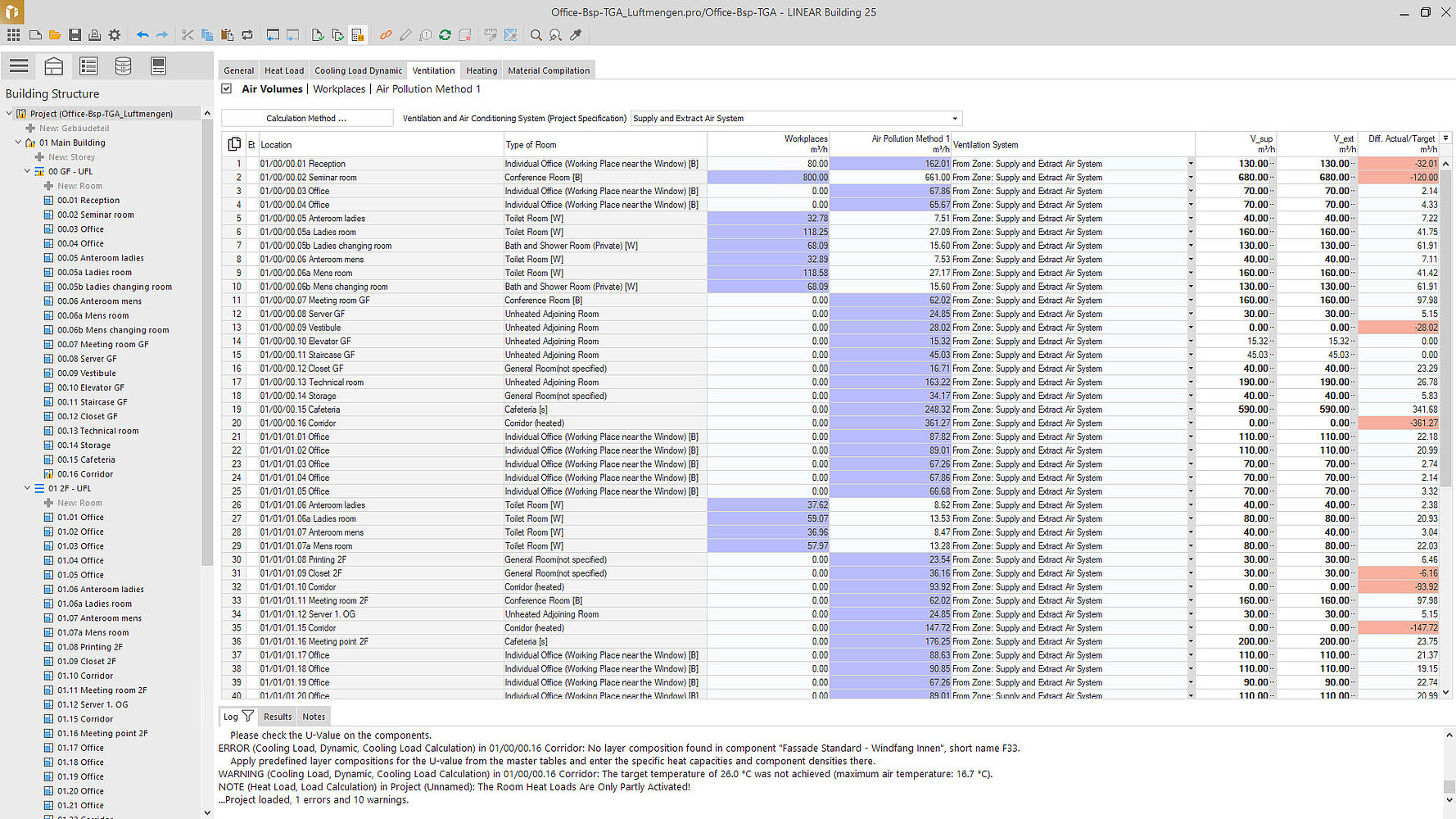The width and height of the screenshot is (1456, 819).
Task: Click Workplaces cell 800.00 for Seminar room
Action: click(x=768, y=178)
